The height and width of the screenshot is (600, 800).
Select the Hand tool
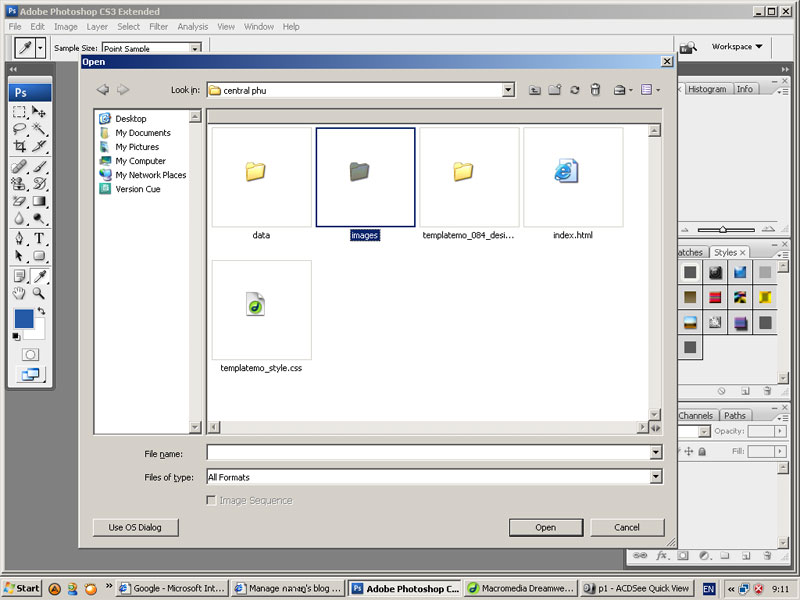point(19,293)
